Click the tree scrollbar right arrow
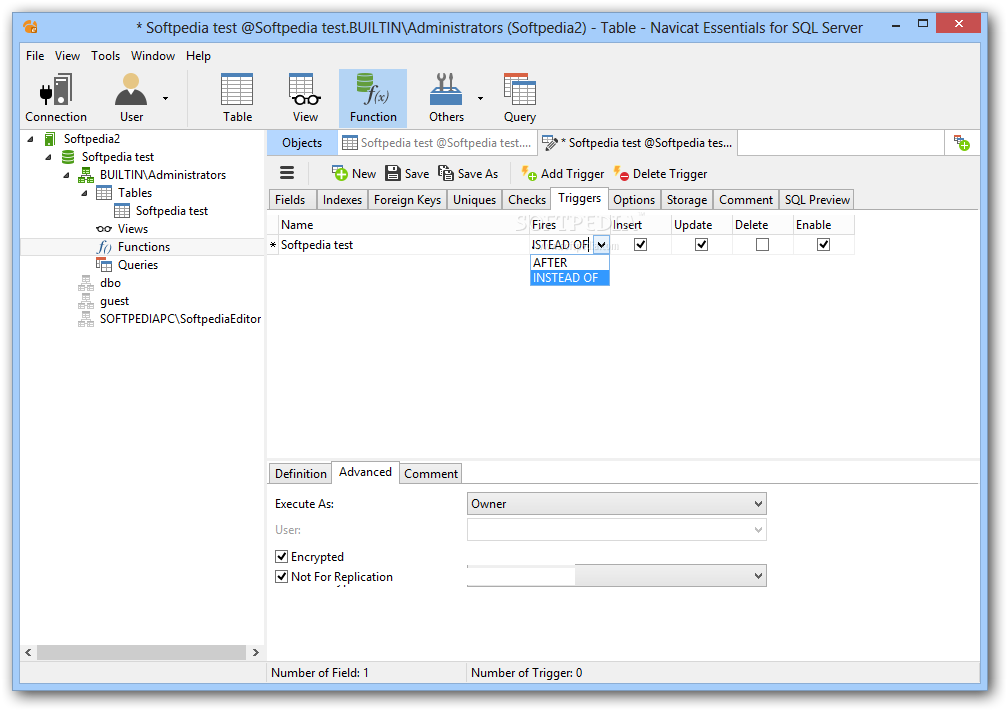Image resolution: width=1008 pixels, height=711 pixels. (256, 652)
